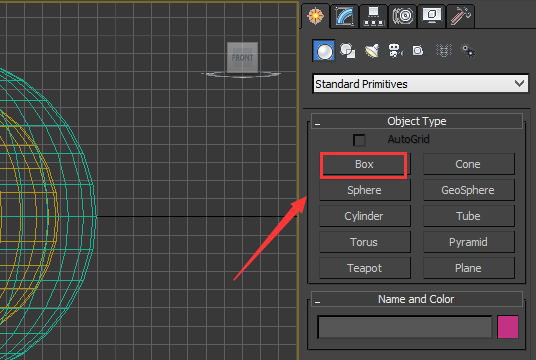This screenshot has width=536, height=360.
Task: Select the Helpers category icon
Action: [418, 51]
